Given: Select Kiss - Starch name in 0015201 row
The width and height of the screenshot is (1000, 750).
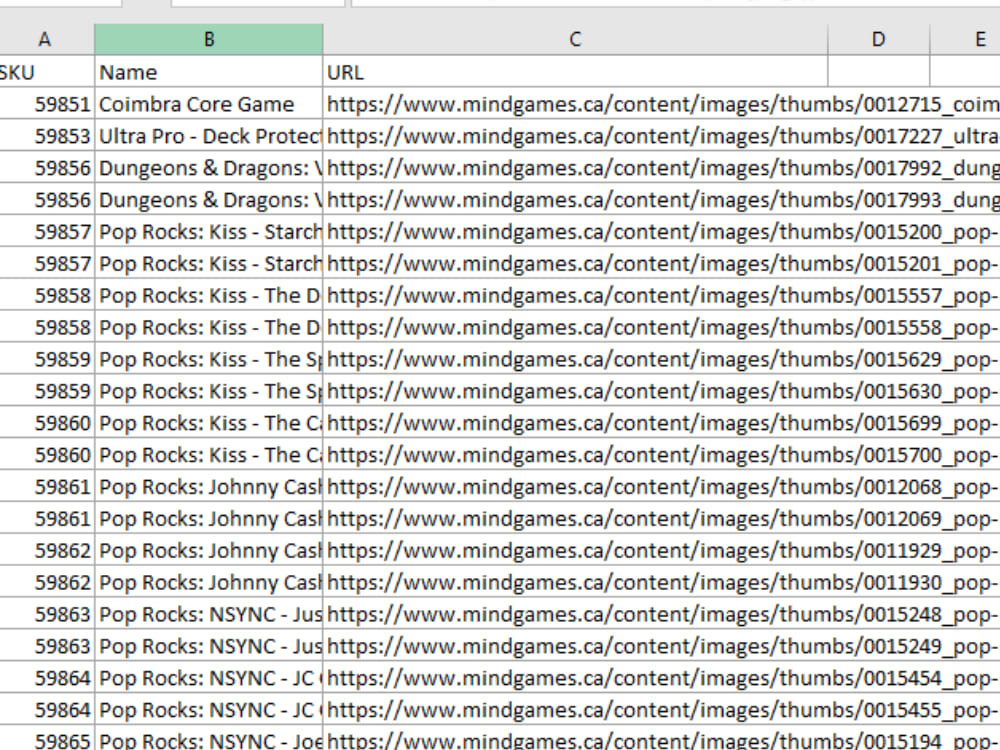Looking at the screenshot, I should point(209,263).
